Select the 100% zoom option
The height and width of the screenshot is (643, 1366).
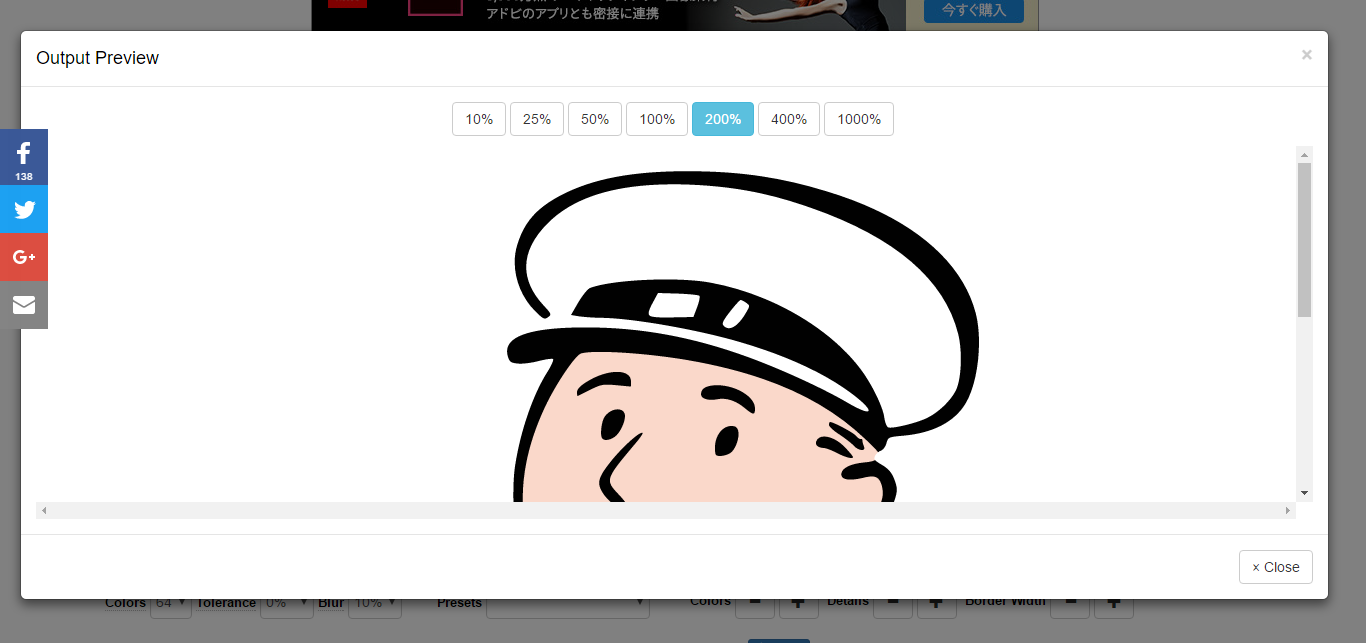[x=657, y=119]
